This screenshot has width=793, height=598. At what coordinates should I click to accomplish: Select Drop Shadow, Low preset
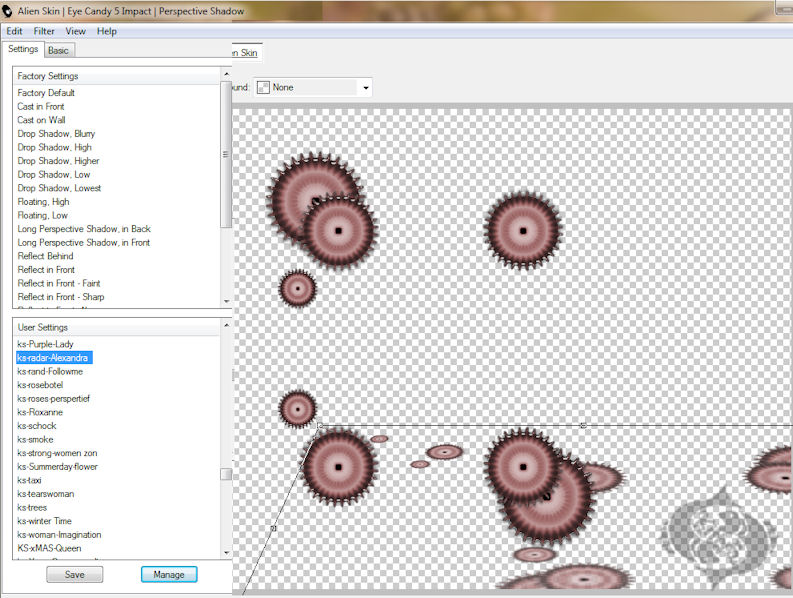[x=54, y=175]
